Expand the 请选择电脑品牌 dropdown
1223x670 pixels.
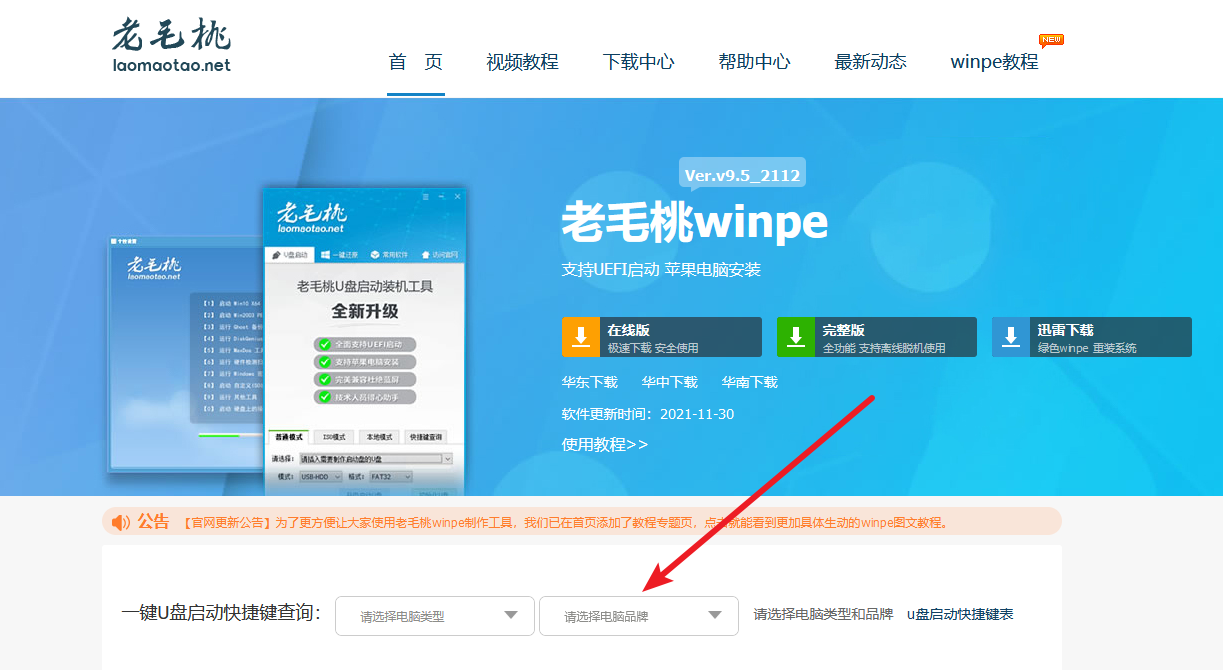pos(639,616)
